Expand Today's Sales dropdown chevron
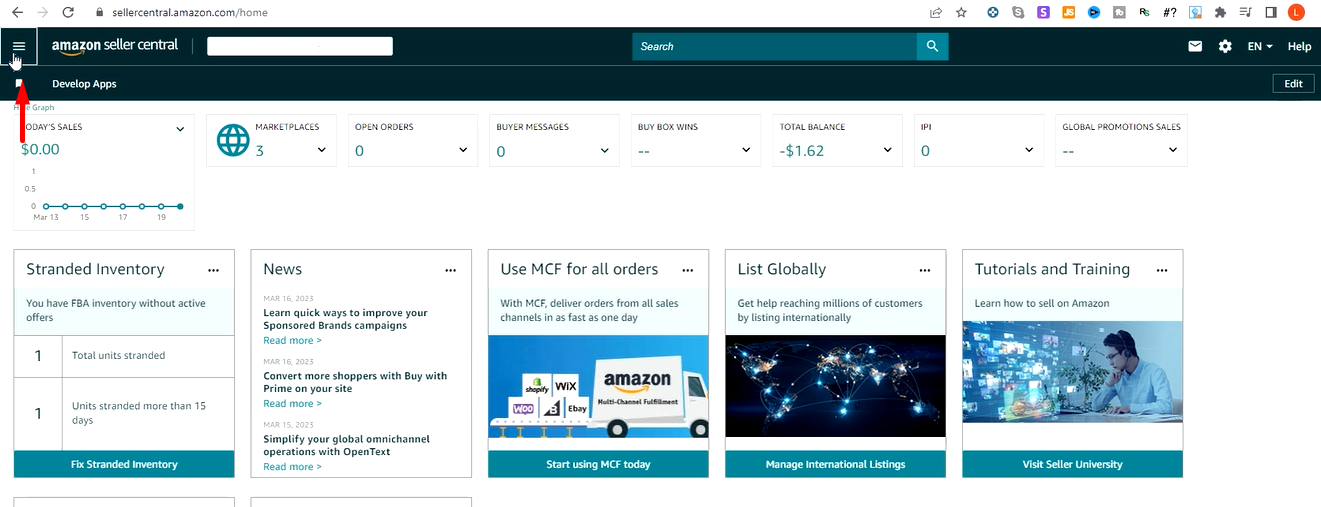The width and height of the screenshot is (1321, 507). pos(181,129)
